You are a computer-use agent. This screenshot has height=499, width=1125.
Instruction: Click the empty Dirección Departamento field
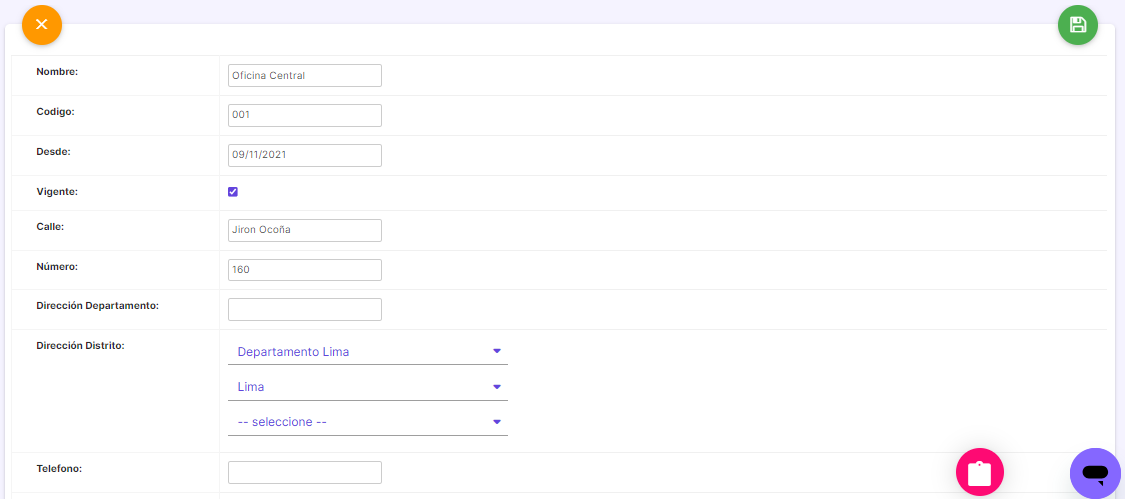[x=305, y=309]
